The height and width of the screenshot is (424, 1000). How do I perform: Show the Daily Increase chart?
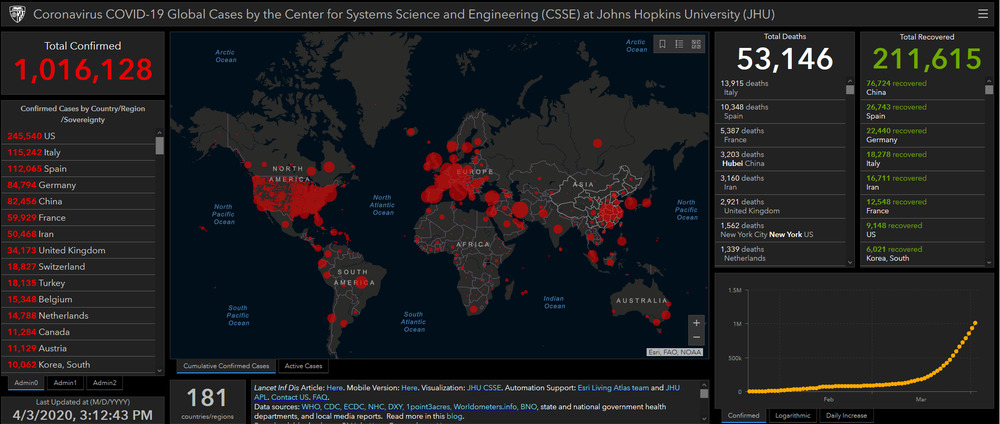(846, 415)
